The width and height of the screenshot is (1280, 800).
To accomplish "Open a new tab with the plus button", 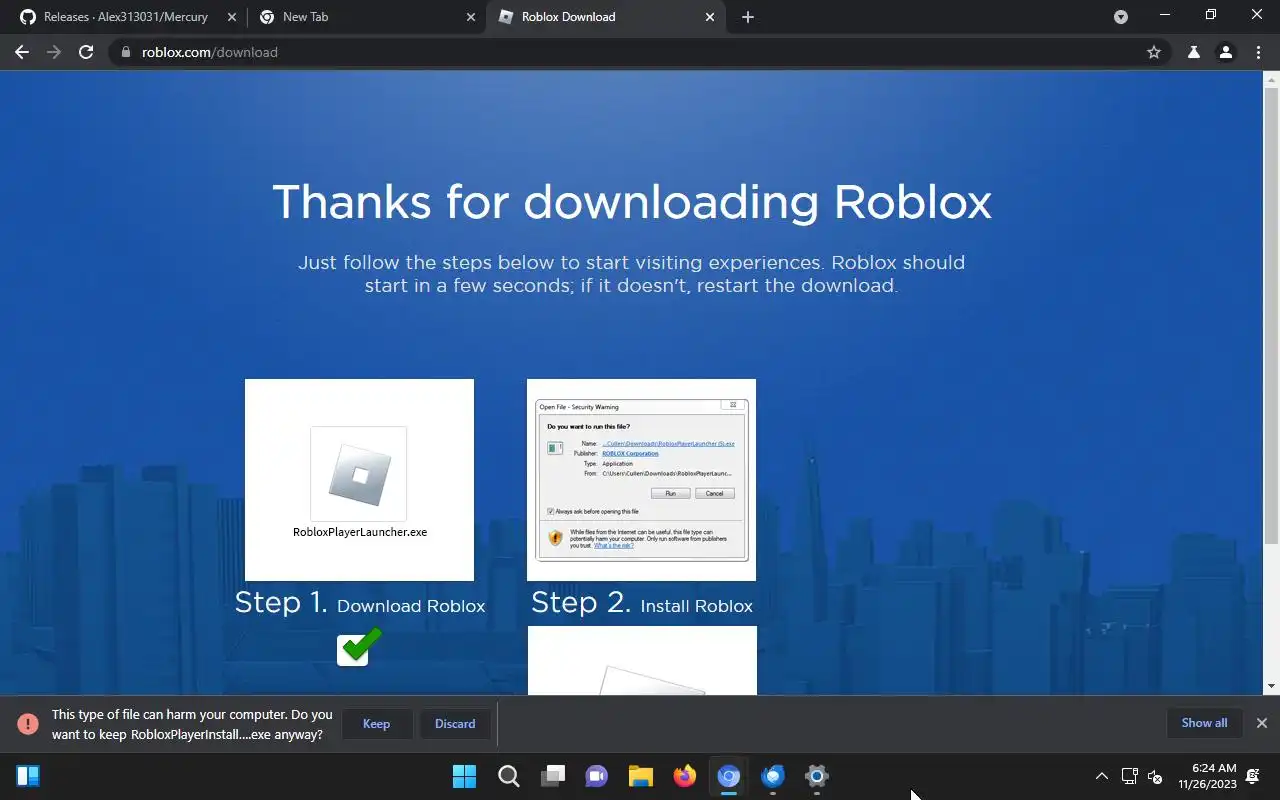I will [x=748, y=17].
